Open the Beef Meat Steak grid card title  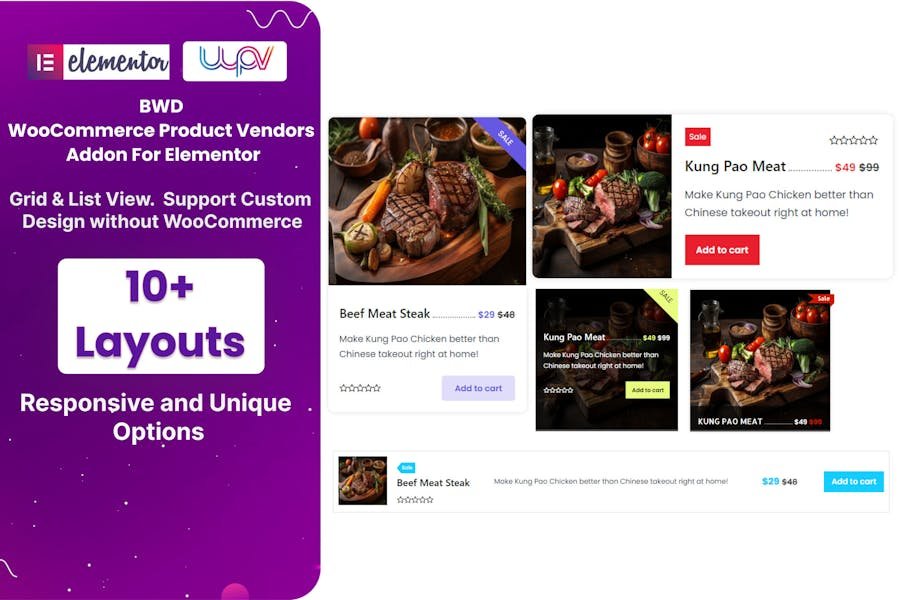385,313
